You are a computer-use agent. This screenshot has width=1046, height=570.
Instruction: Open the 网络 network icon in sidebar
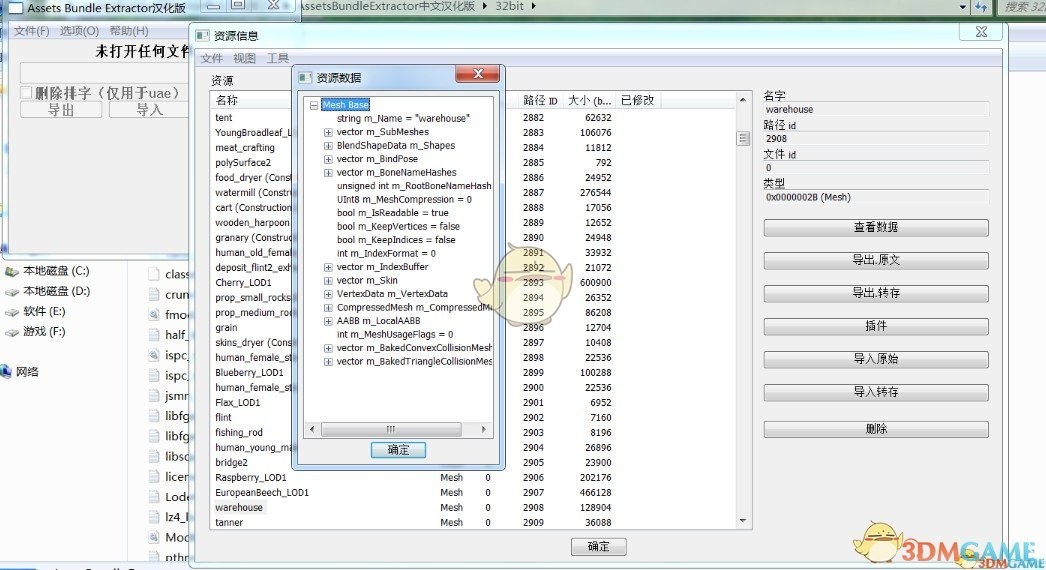tap(6, 372)
